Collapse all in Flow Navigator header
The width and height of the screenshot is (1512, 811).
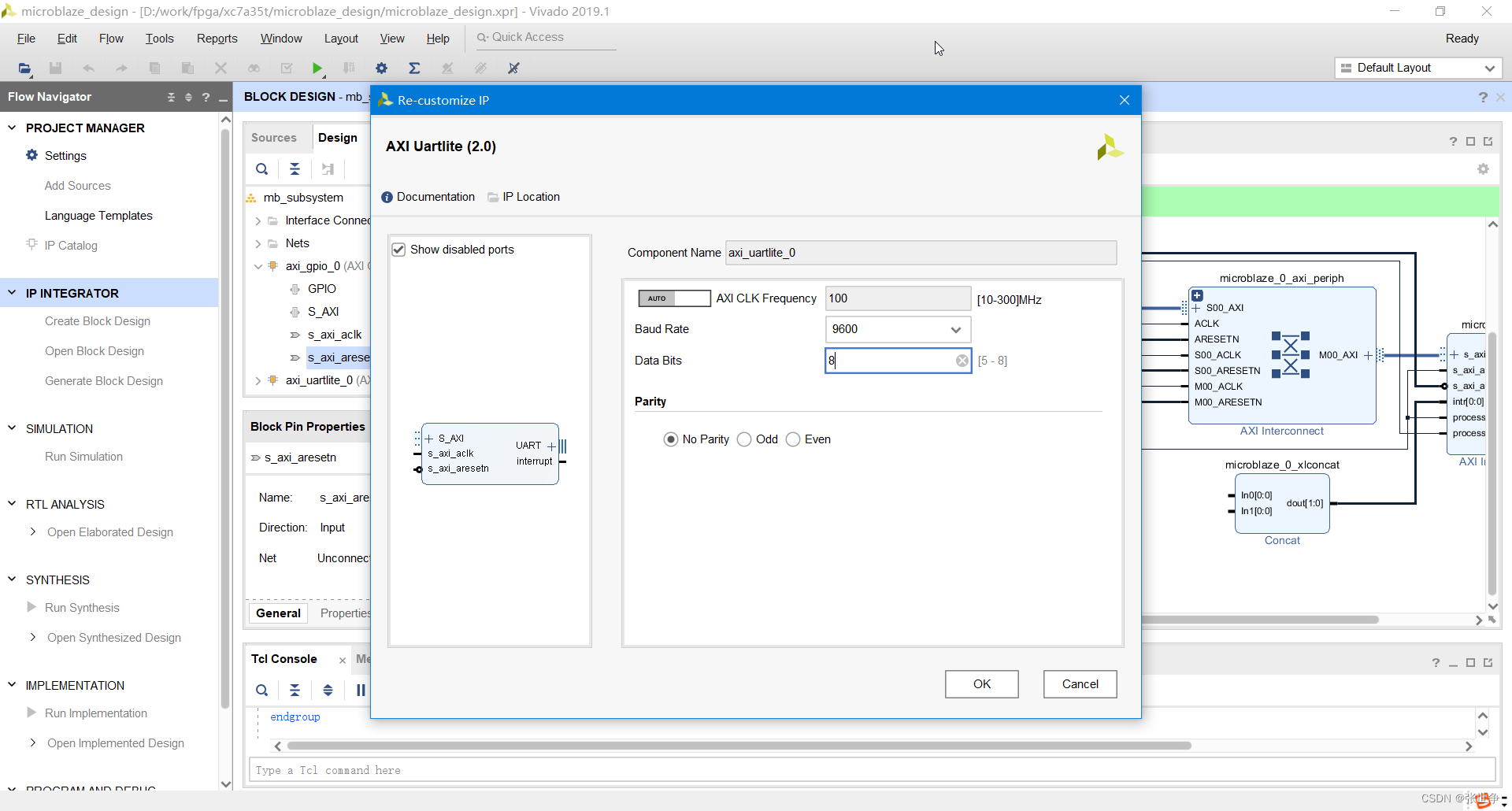point(171,97)
